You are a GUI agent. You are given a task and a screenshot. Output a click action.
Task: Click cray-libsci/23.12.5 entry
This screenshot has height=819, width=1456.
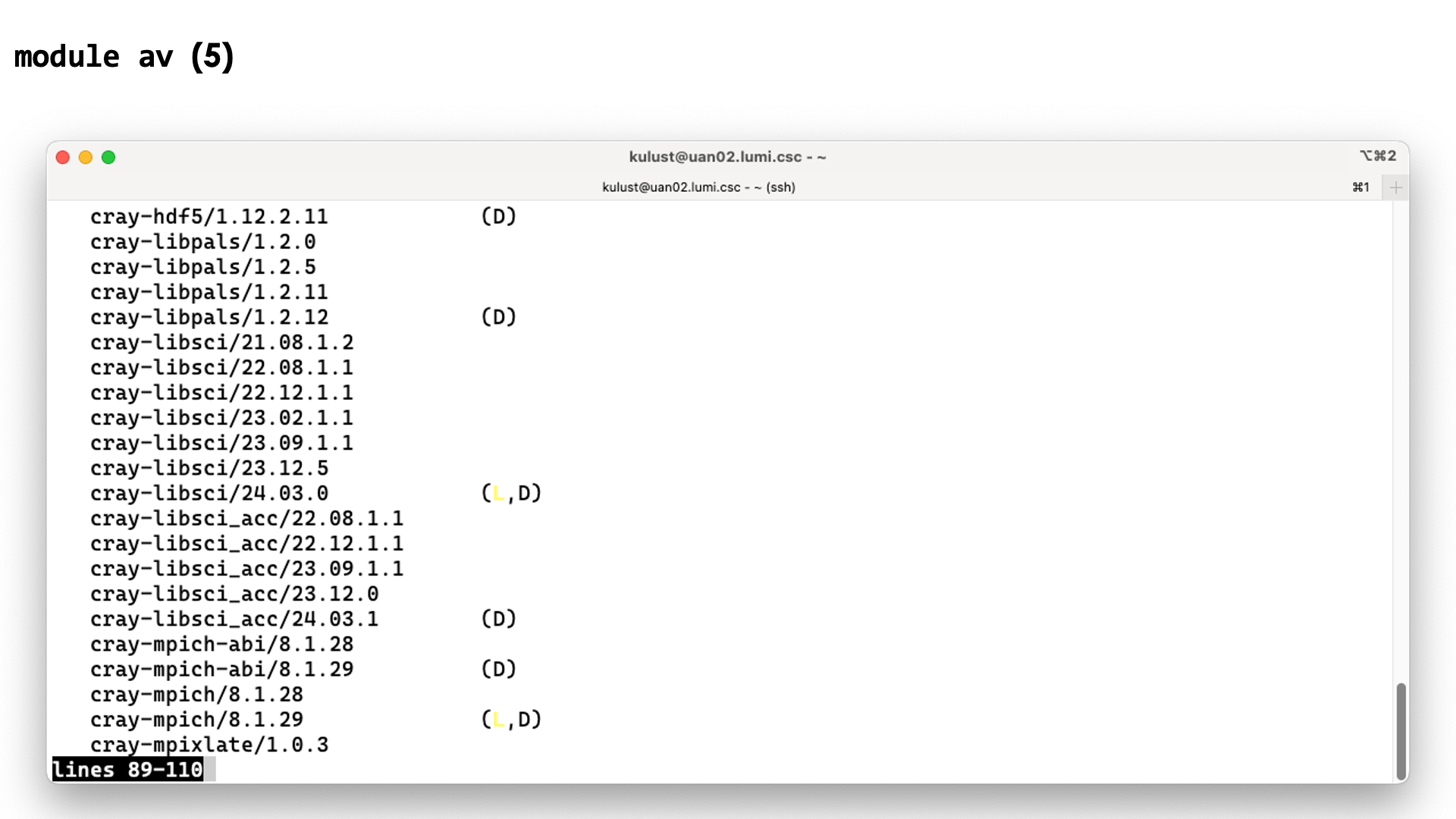coord(209,468)
